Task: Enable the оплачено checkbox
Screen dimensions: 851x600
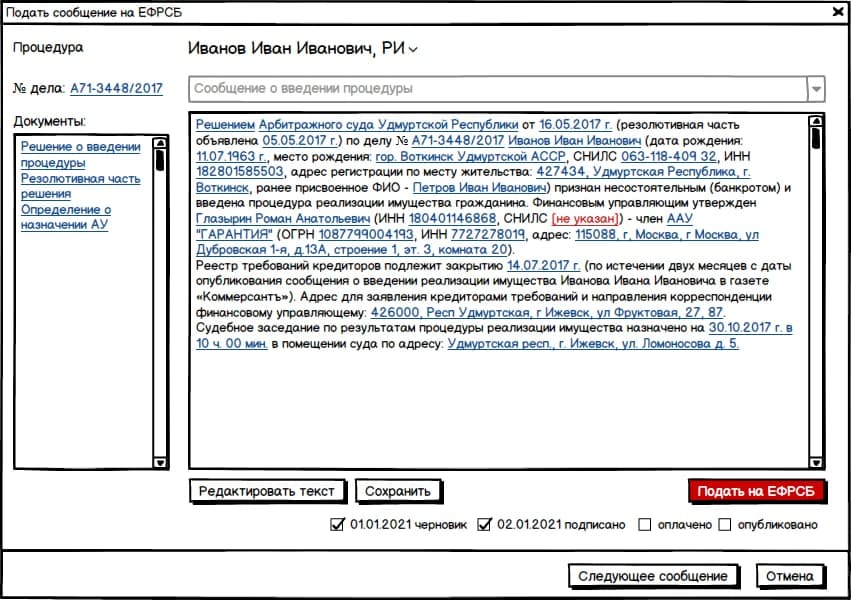Action: point(645,524)
